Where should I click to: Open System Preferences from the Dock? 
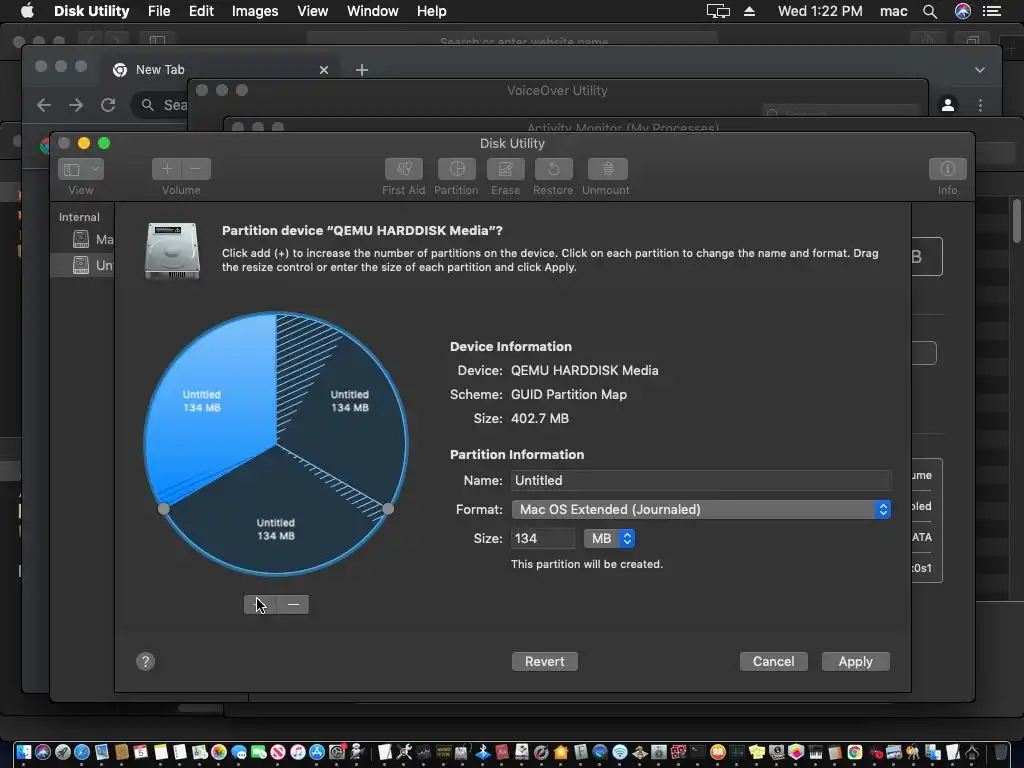click(x=337, y=752)
